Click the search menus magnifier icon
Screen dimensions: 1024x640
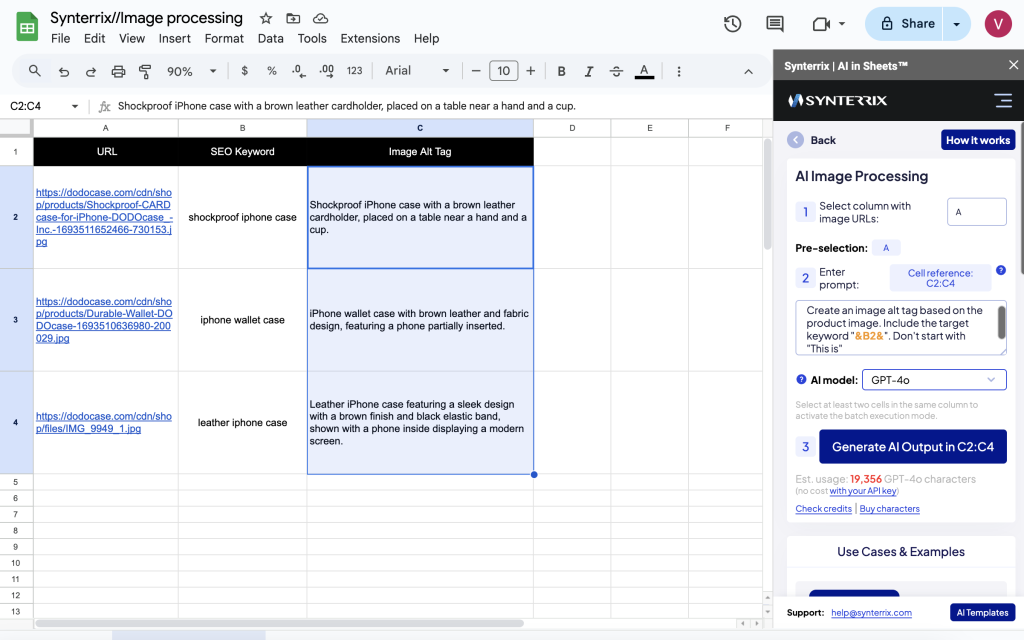click(x=35, y=71)
